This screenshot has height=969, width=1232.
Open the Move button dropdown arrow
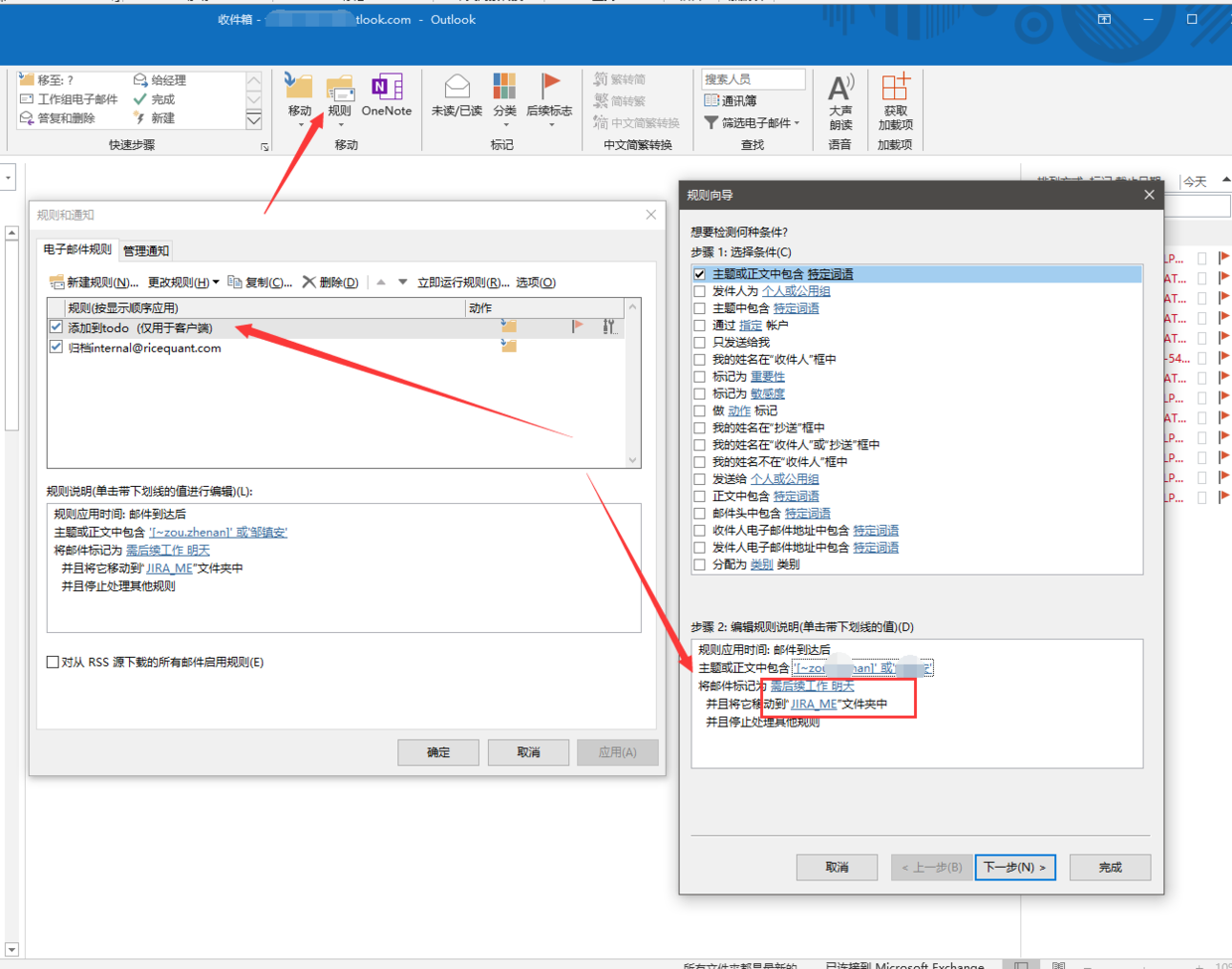[x=300, y=124]
